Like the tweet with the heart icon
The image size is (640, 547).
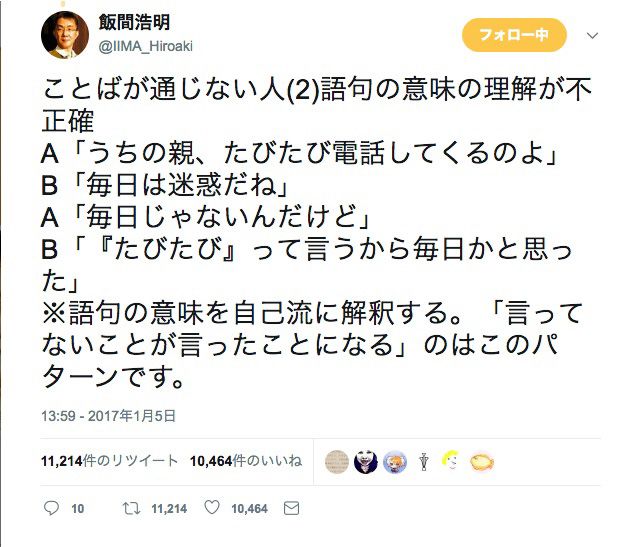click(211, 509)
